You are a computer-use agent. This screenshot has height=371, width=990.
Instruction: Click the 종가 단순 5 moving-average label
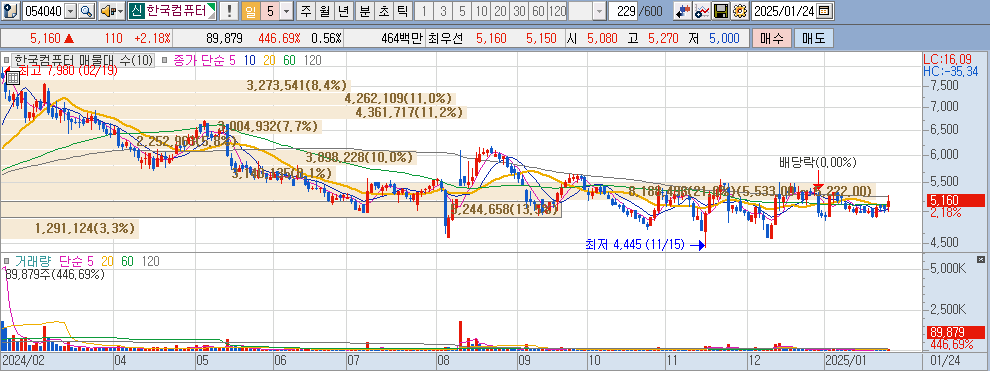(x=204, y=61)
